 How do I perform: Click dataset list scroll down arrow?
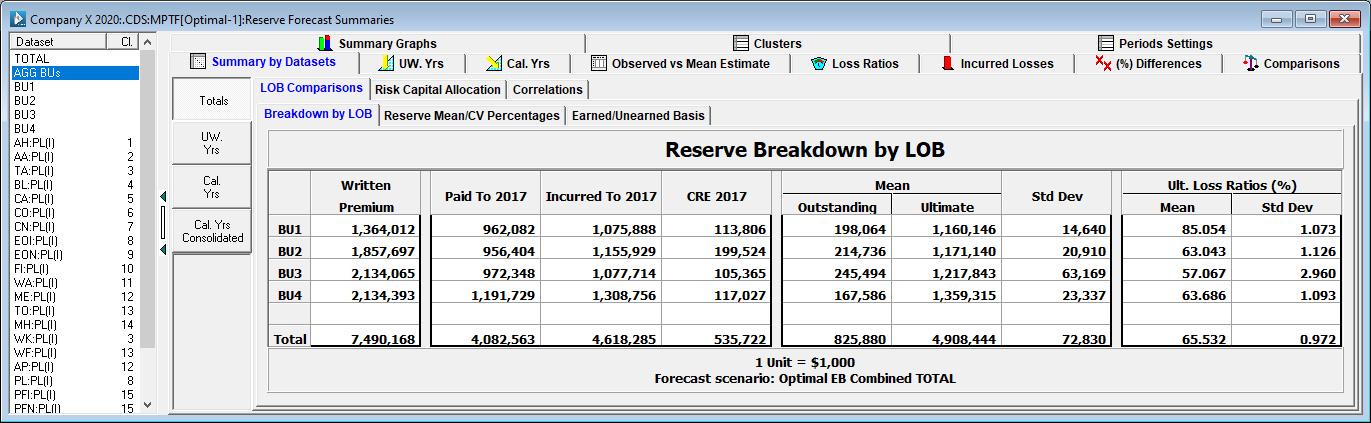[x=148, y=405]
